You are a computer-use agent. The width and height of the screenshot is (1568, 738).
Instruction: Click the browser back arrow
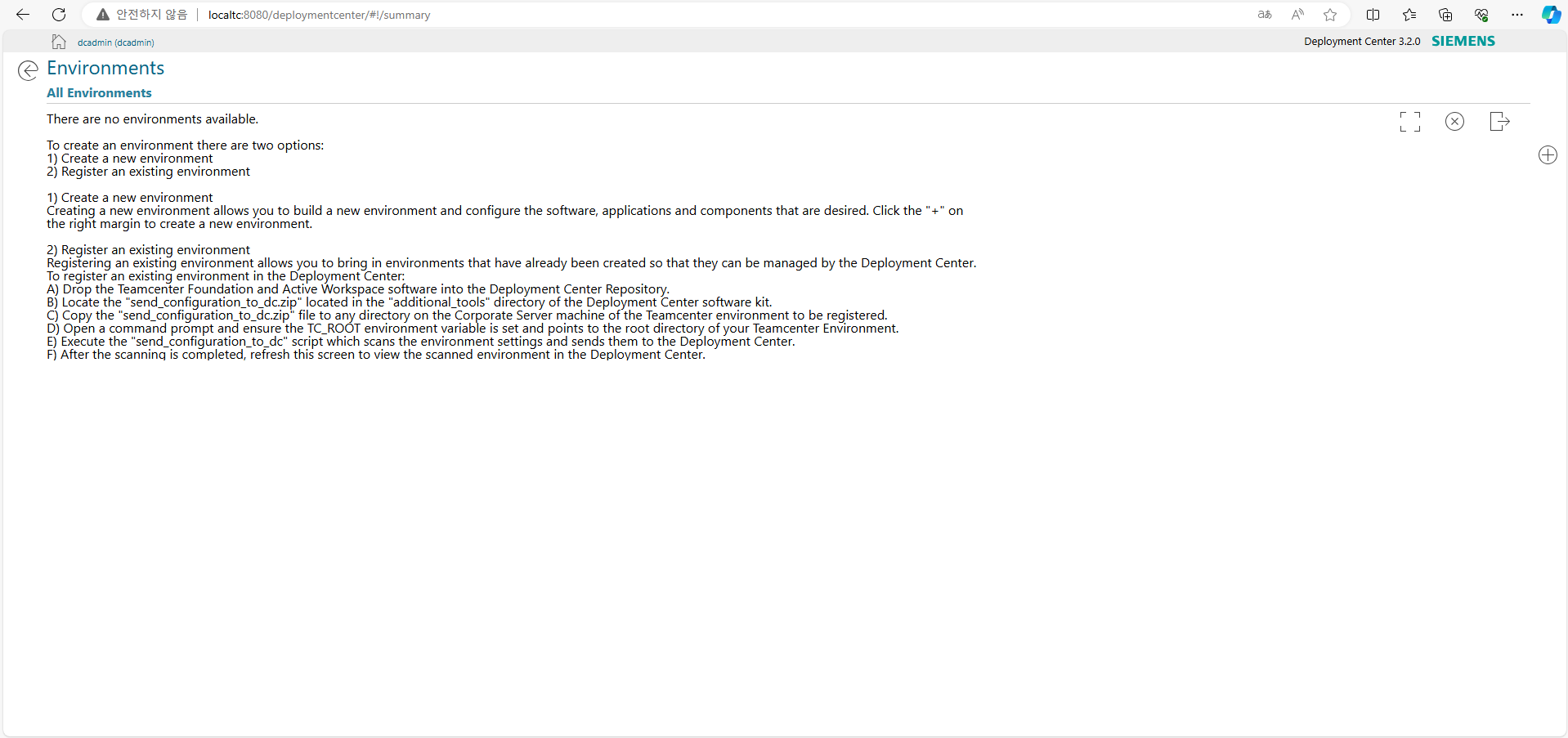pos(23,15)
